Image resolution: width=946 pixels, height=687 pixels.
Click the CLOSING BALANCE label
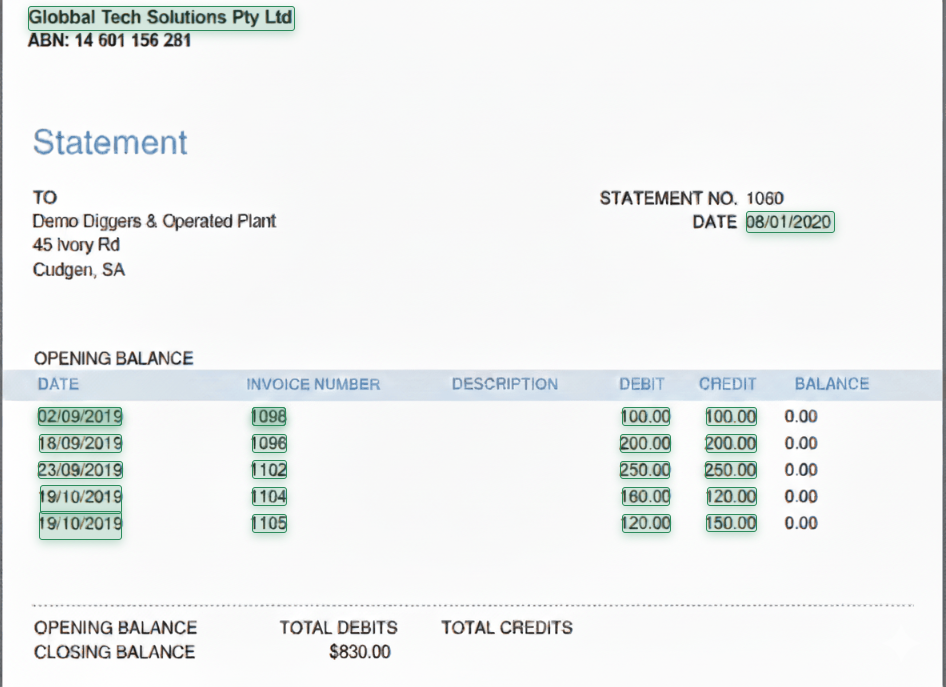[x=114, y=652]
